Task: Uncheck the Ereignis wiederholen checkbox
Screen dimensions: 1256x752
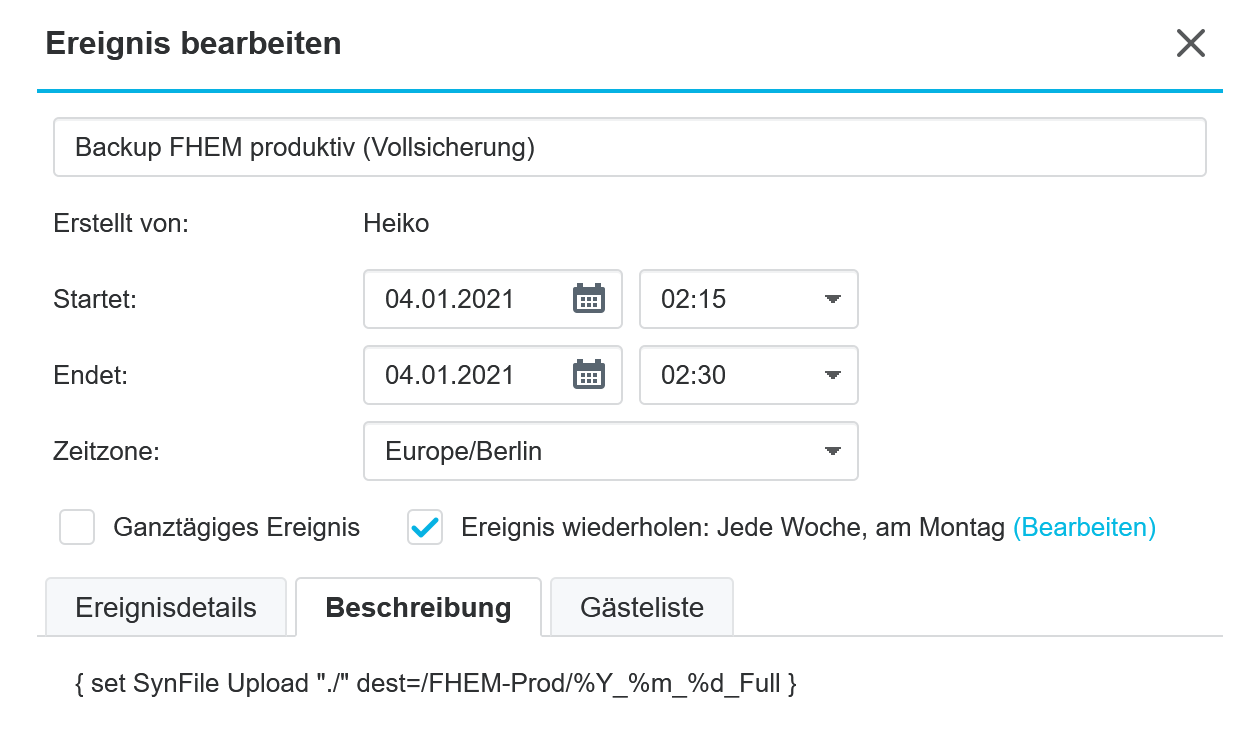Action: coord(425,527)
